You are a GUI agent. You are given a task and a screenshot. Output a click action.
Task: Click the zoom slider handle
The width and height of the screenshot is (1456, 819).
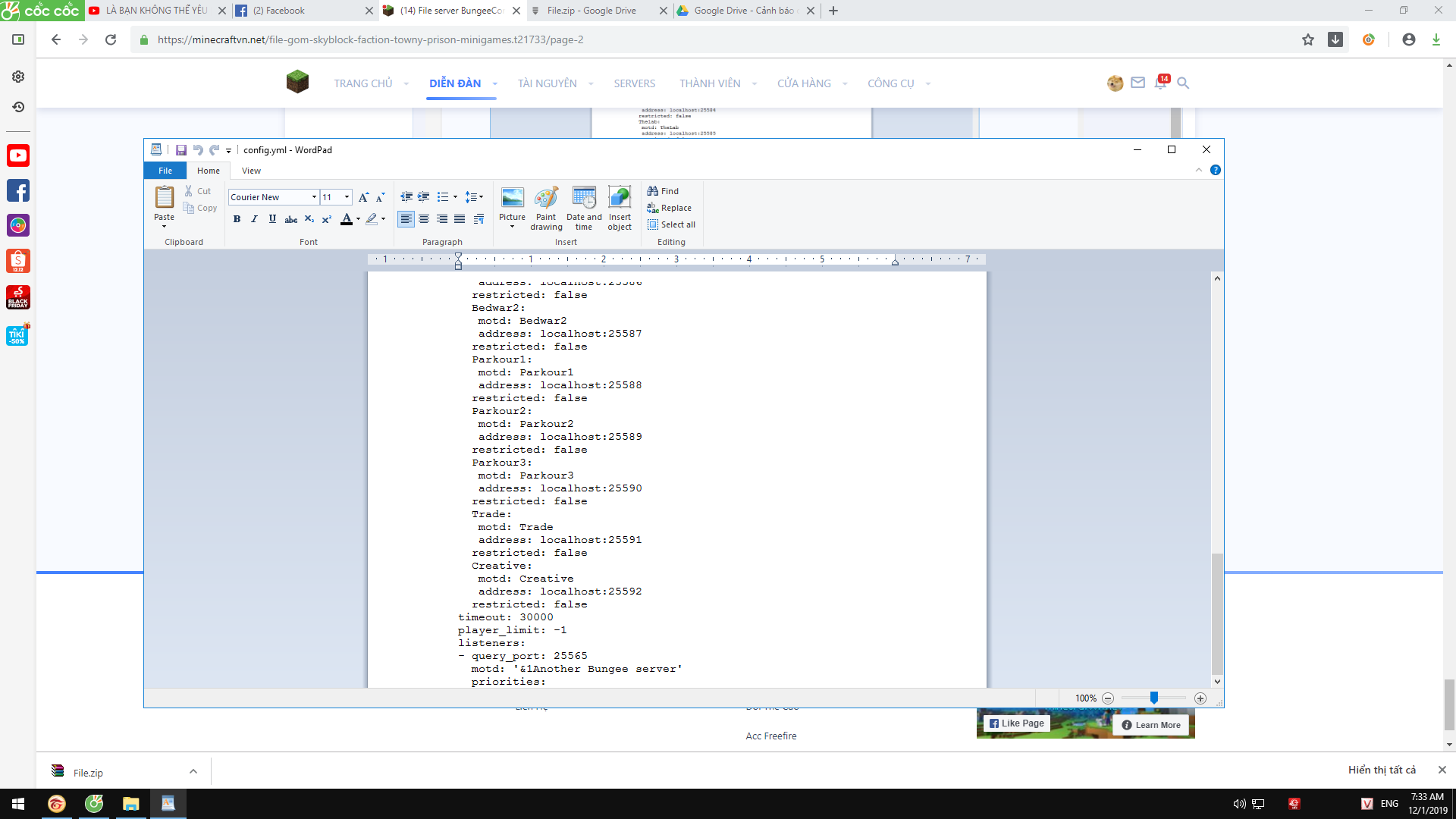pos(1153,698)
